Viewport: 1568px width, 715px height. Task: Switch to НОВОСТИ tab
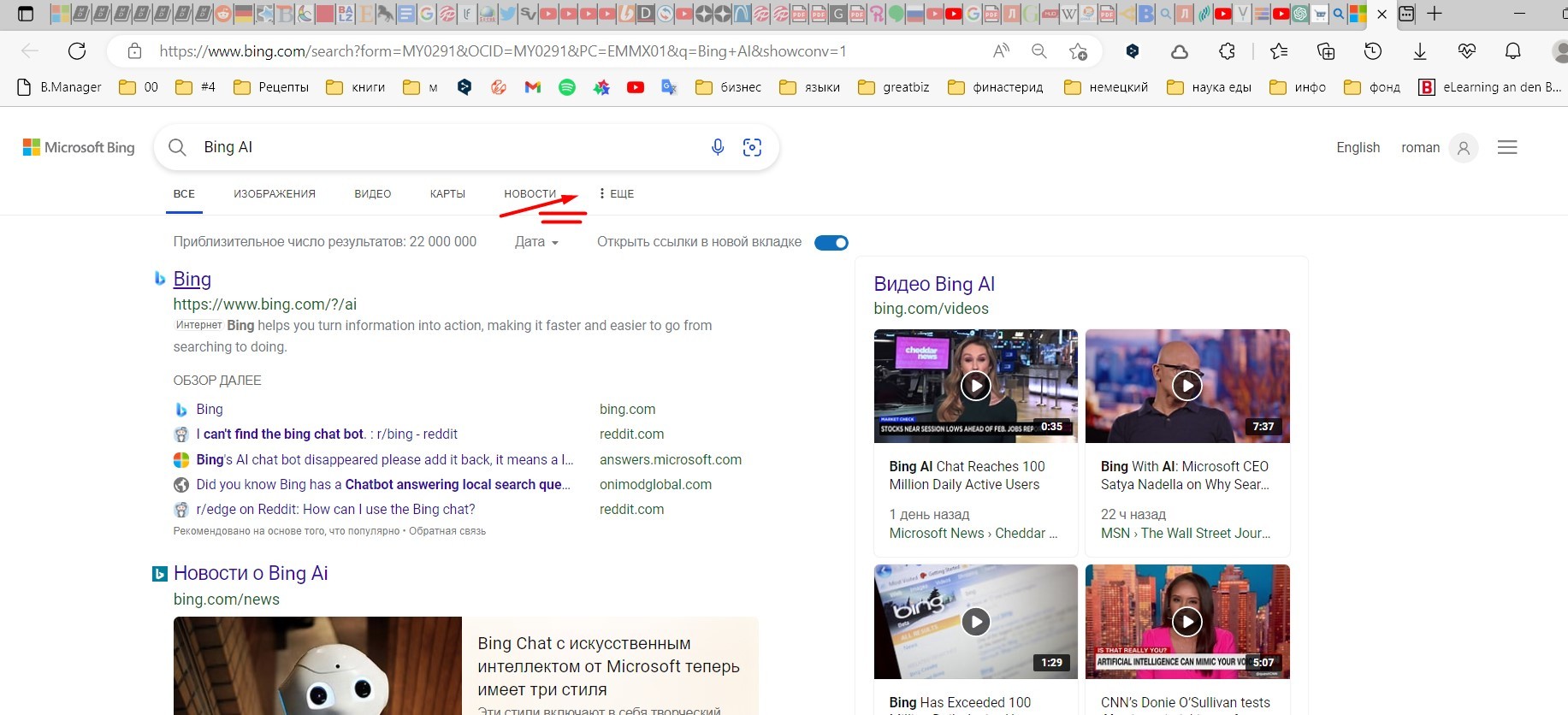(x=530, y=194)
